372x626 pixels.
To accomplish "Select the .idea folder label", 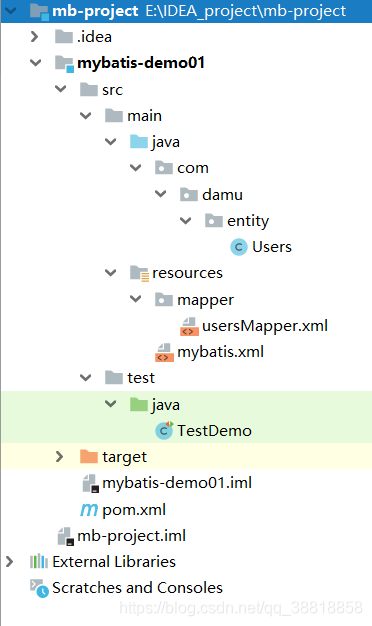I will (x=95, y=37).
